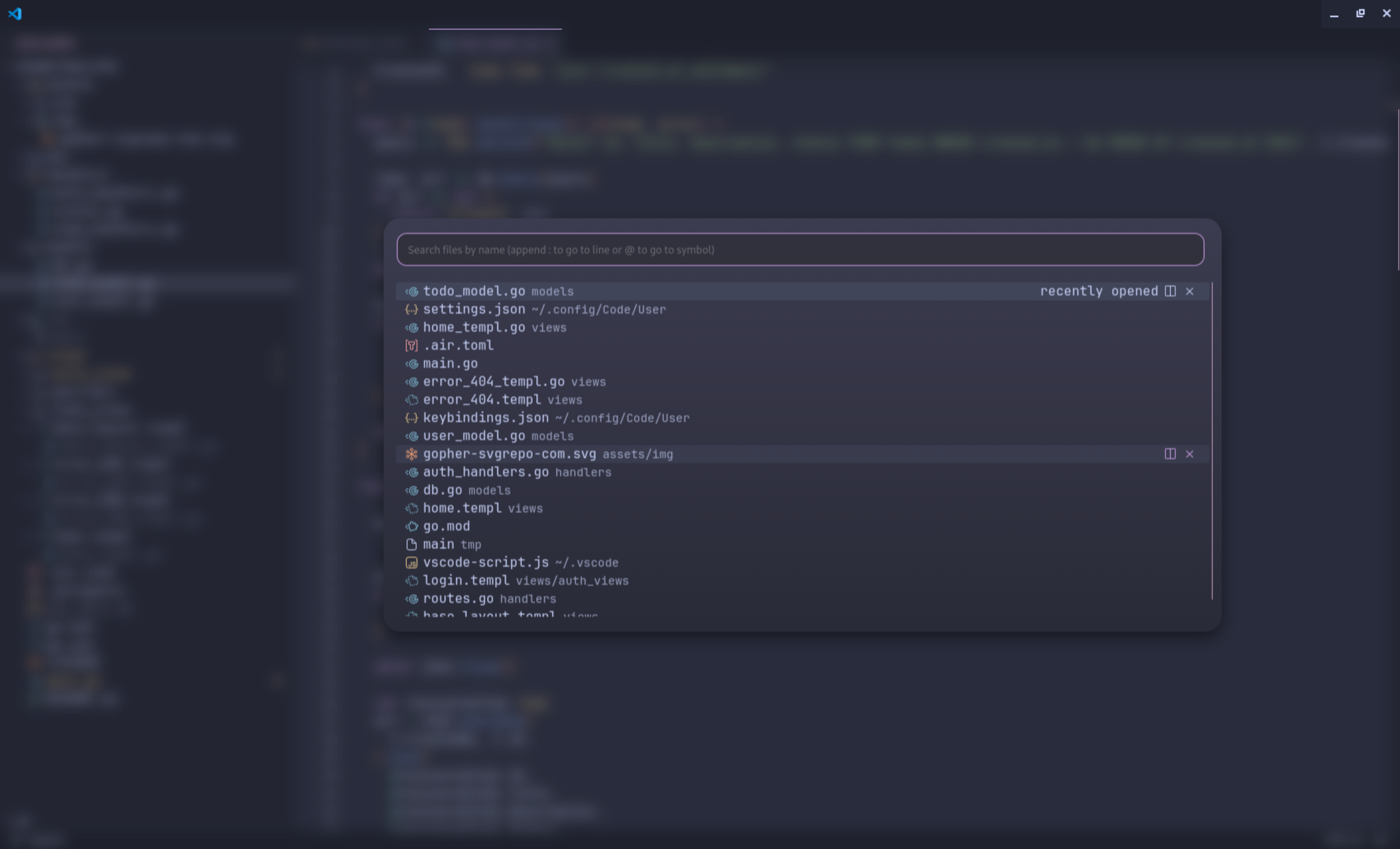Click the Go icon beside todo_model.go

pyautogui.click(x=412, y=291)
